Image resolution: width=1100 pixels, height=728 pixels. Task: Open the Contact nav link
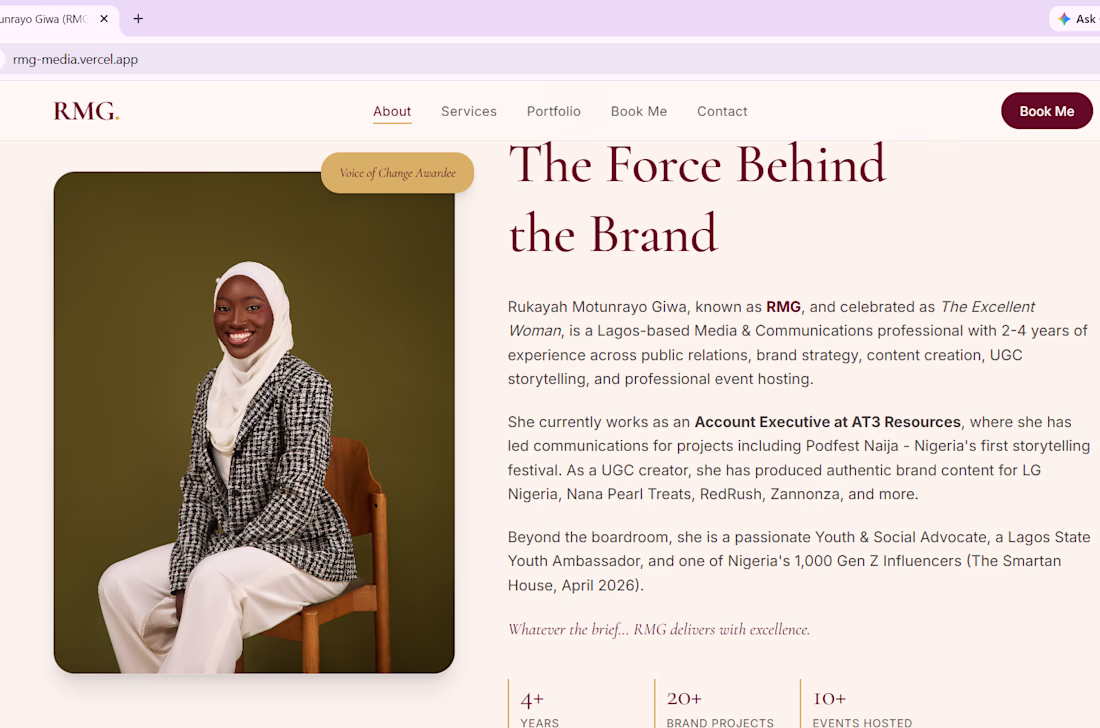(722, 112)
